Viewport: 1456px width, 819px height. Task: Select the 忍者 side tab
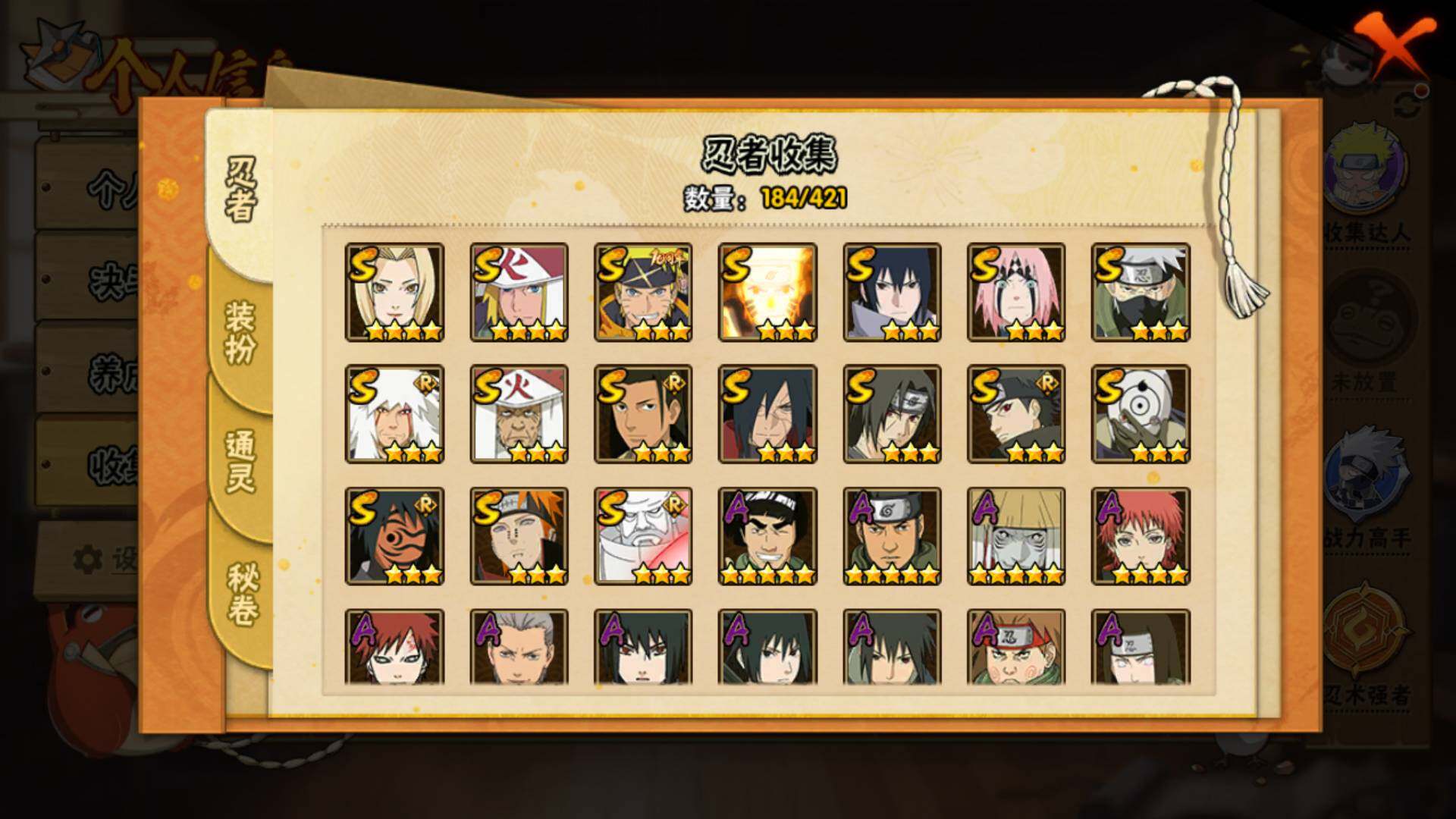240,190
